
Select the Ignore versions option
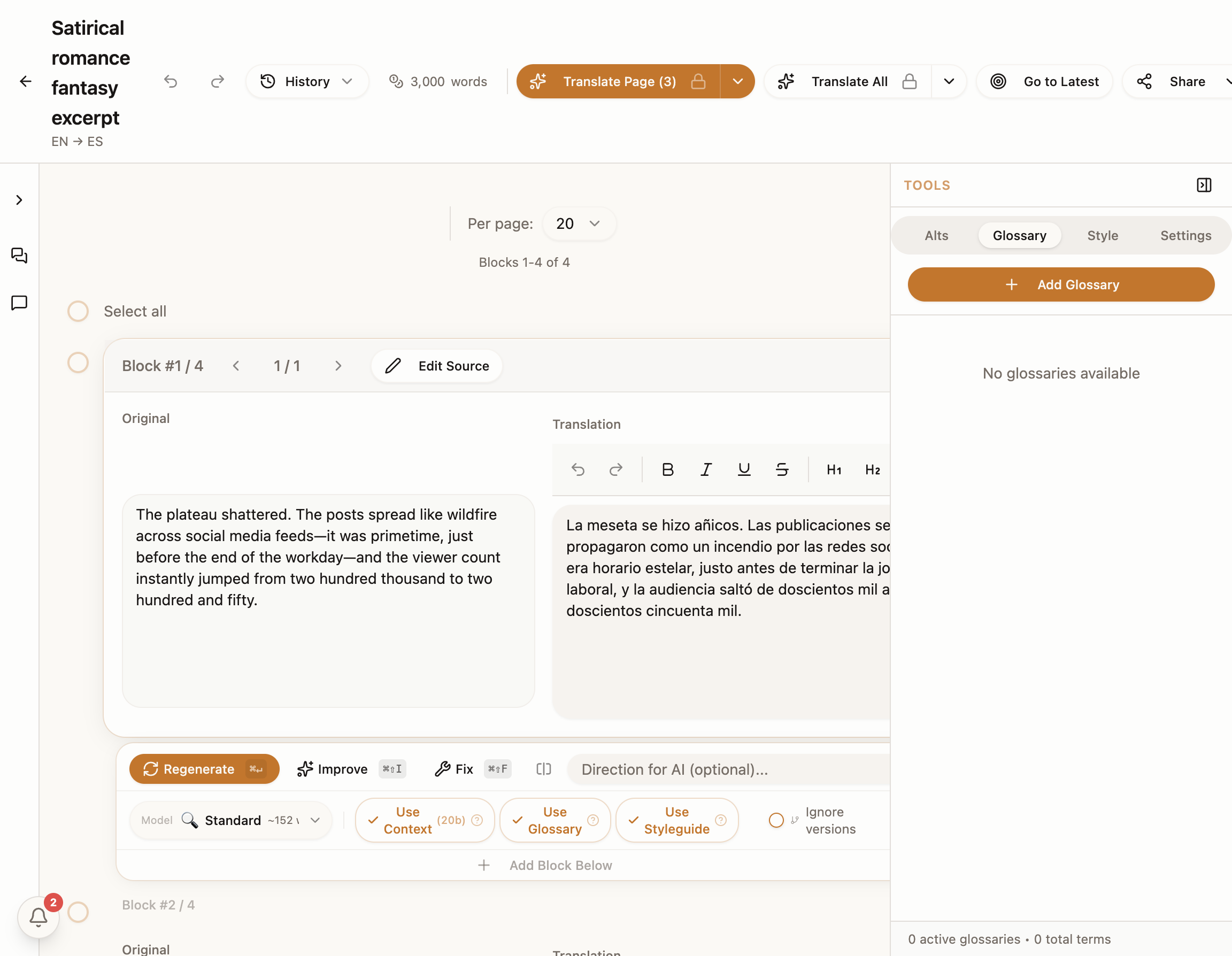776,820
